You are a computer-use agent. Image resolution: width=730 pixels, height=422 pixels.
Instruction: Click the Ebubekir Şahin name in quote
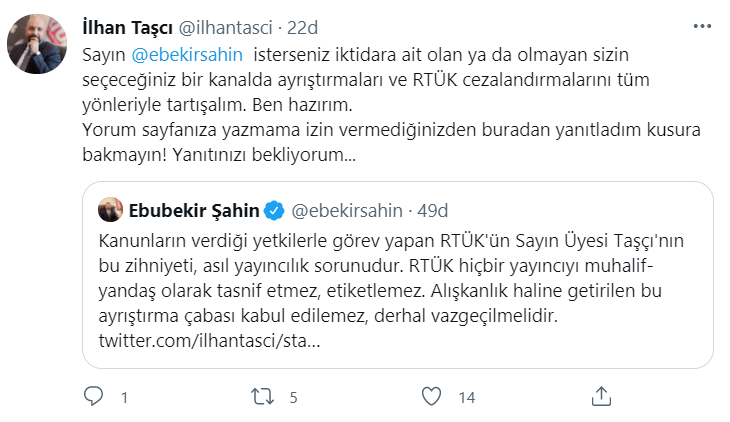[x=194, y=211]
